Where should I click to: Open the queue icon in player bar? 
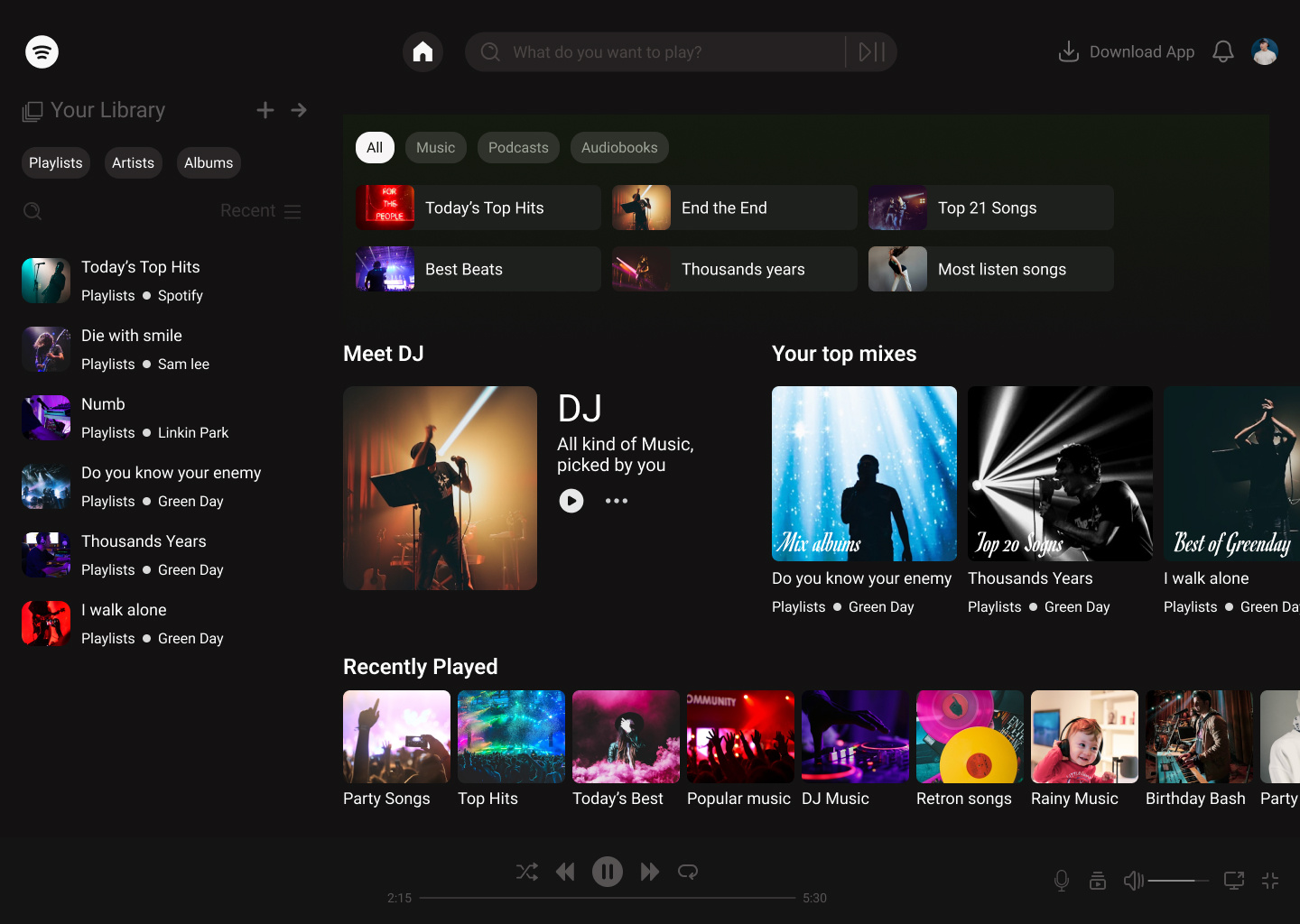pyautogui.click(x=1098, y=880)
